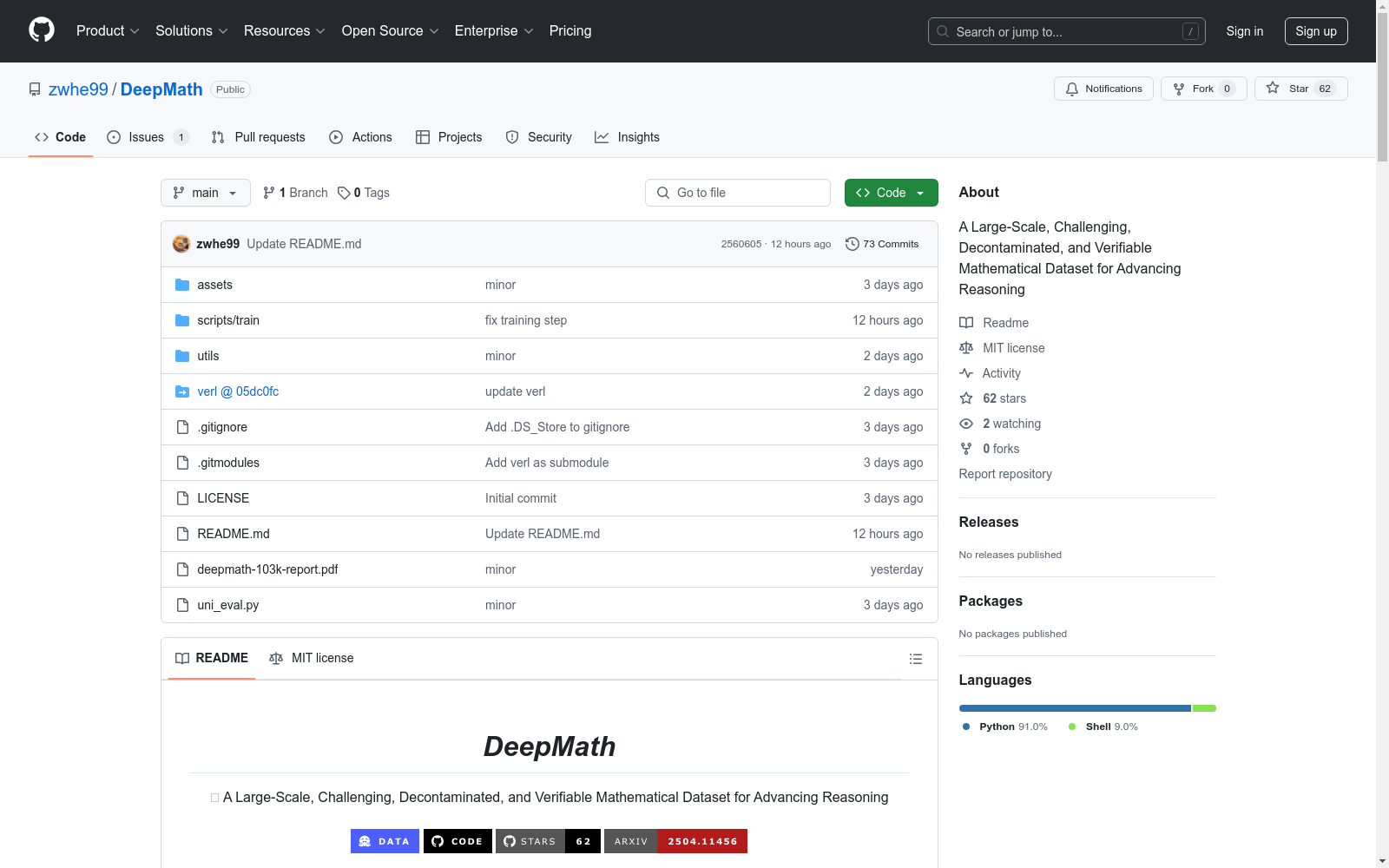The width and height of the screenshot is (1389, 868).
Task: View 1 Branch link
Action: [295, 193]
